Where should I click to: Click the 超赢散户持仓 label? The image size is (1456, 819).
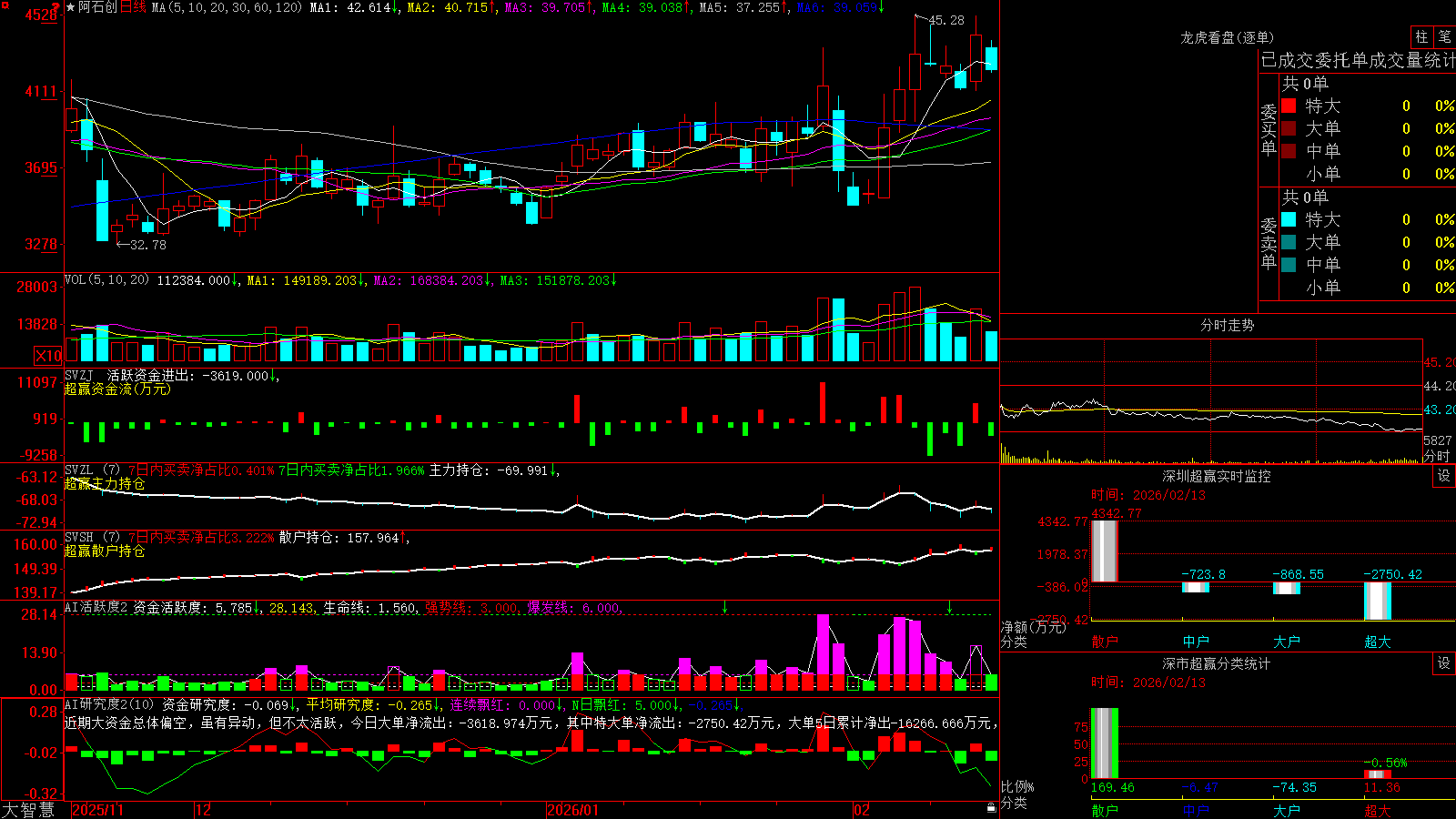(105, 551)
